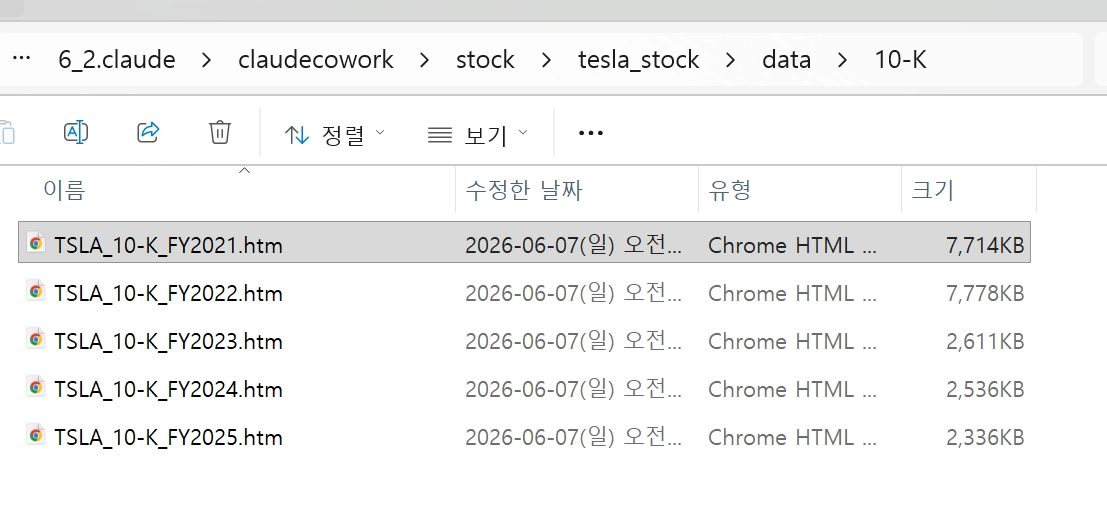
Task: Click the Rename toolbar icon
Action: click(x=76, y=132)
